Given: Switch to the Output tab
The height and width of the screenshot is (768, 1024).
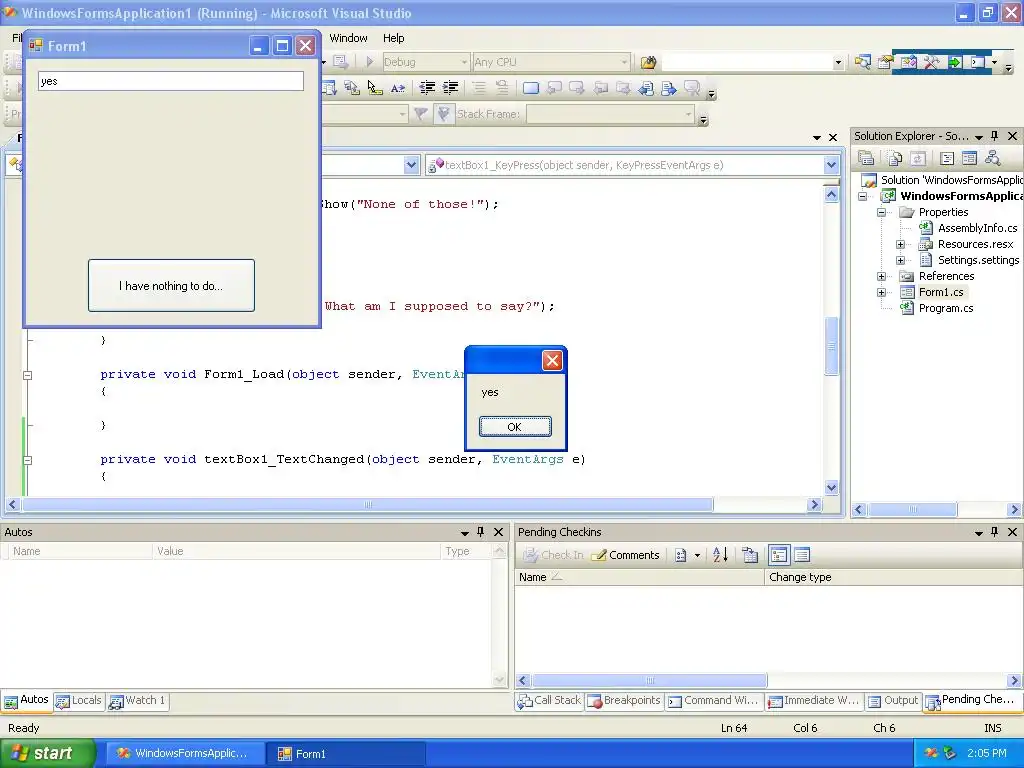Looking at the screenshot, I should (893, 701).
